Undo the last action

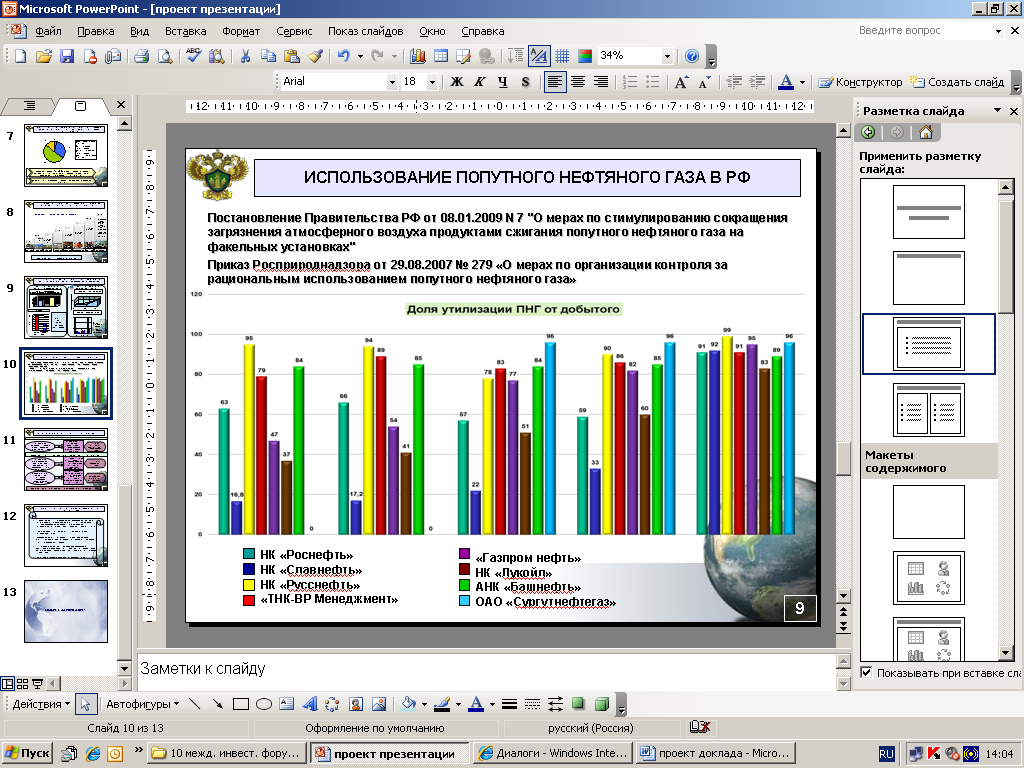pos(344,56)
